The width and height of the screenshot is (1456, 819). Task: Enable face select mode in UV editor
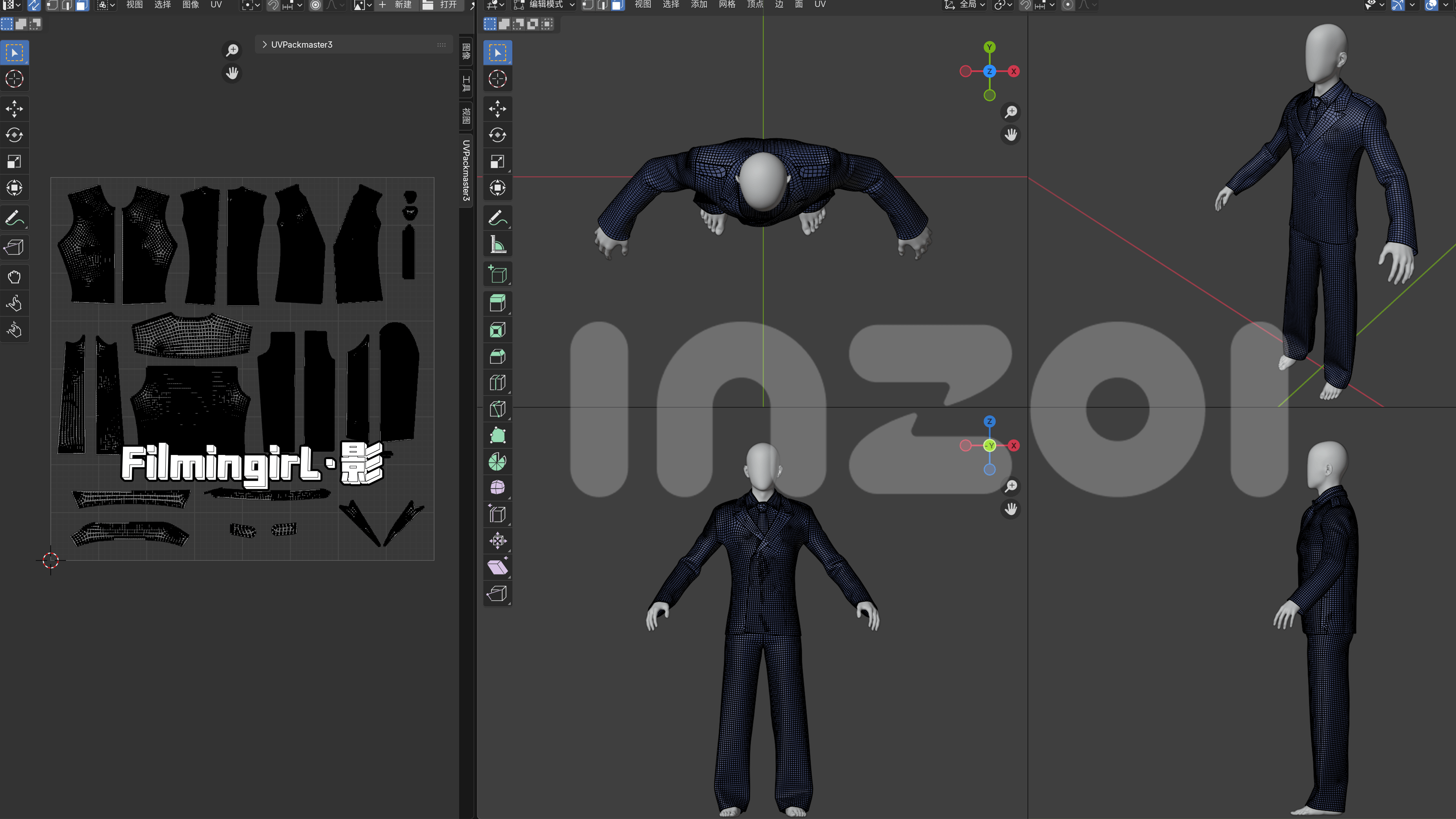pos(82,5)
